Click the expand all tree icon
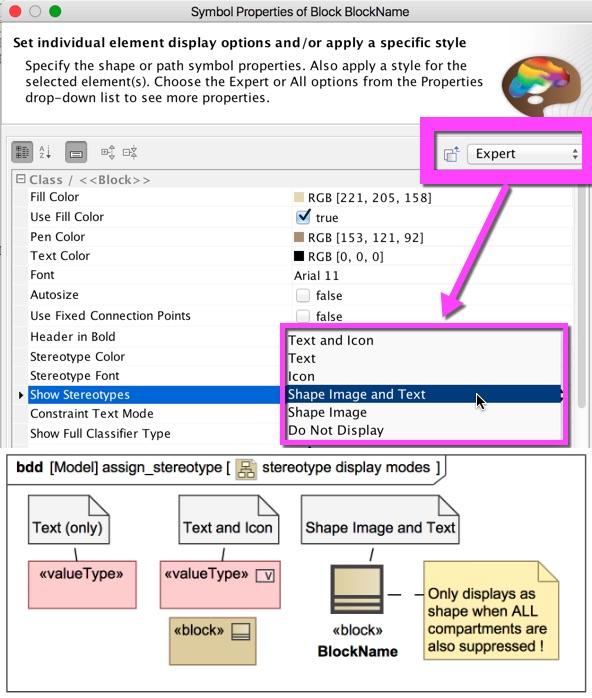The height and width of the screenshot is (698, 592). pyautogui.click(x=108, y=153)
